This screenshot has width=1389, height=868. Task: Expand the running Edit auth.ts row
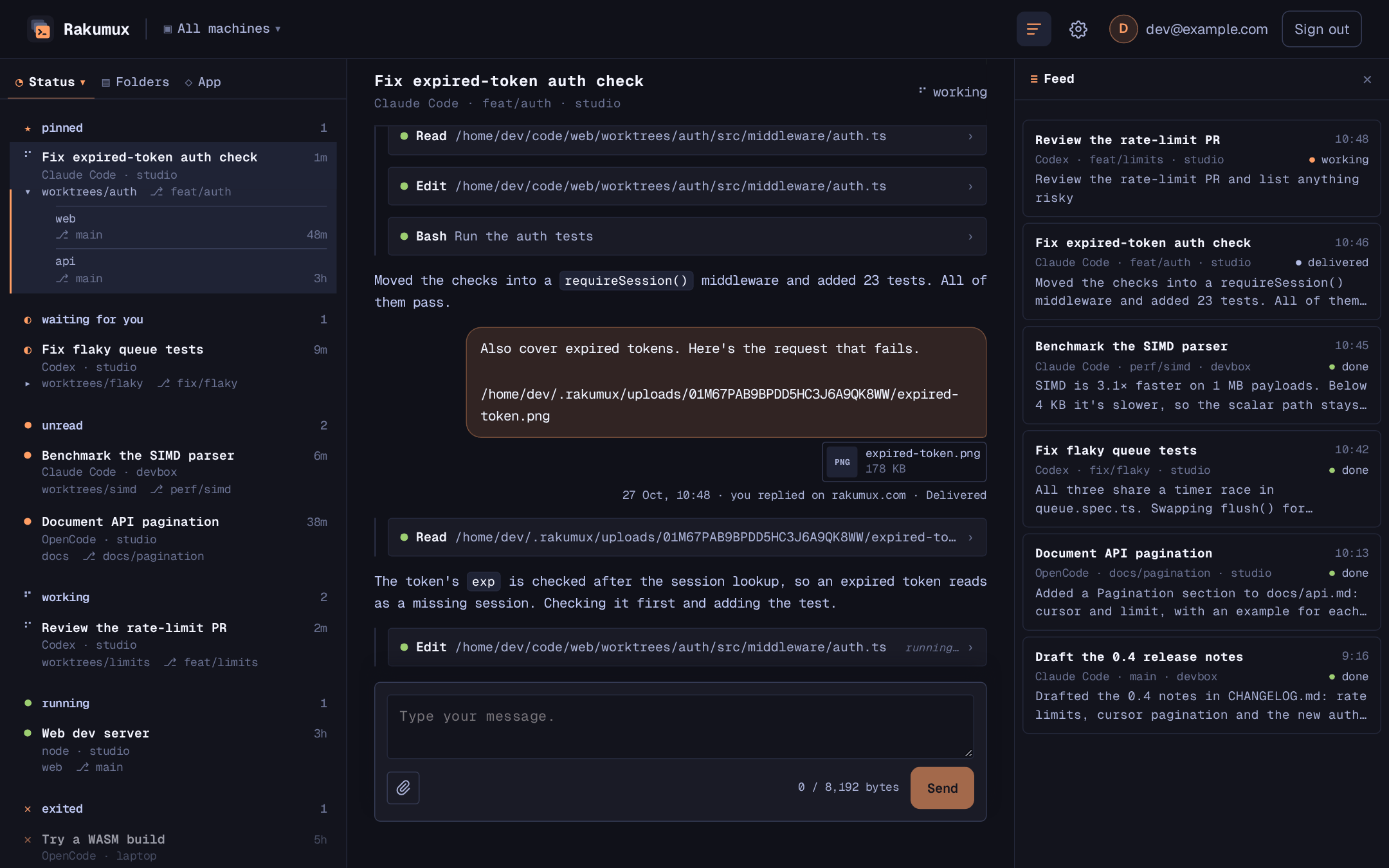coord(687,647)
